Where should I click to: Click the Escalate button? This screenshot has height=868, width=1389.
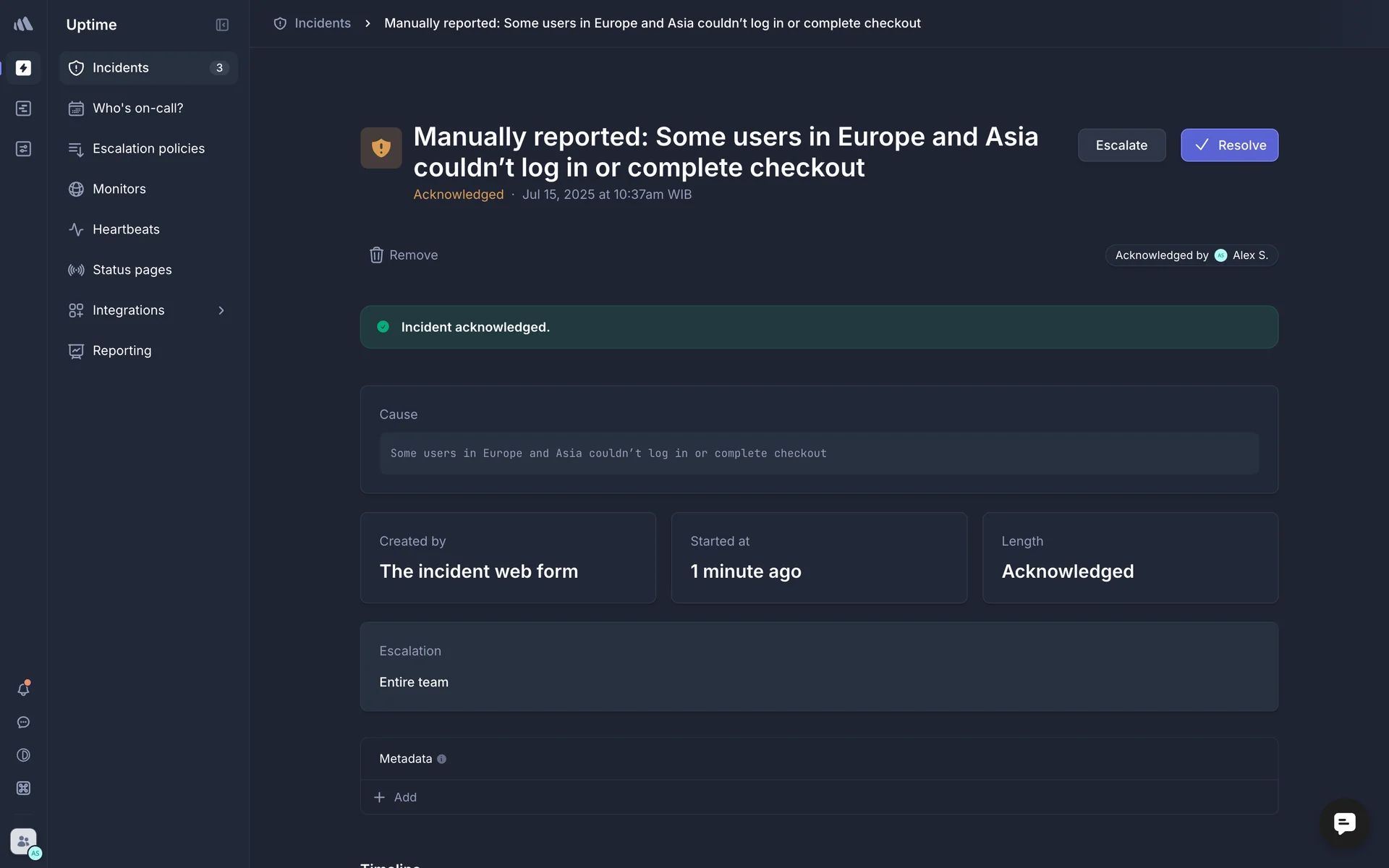coord(1121,145)
